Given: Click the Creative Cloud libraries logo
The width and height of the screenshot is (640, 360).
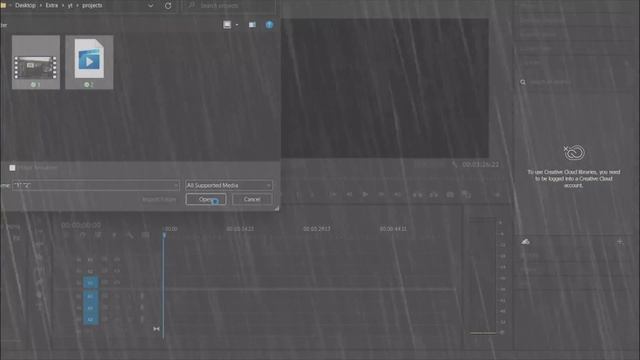Looking at the screenshot, I should coord(574,153).
